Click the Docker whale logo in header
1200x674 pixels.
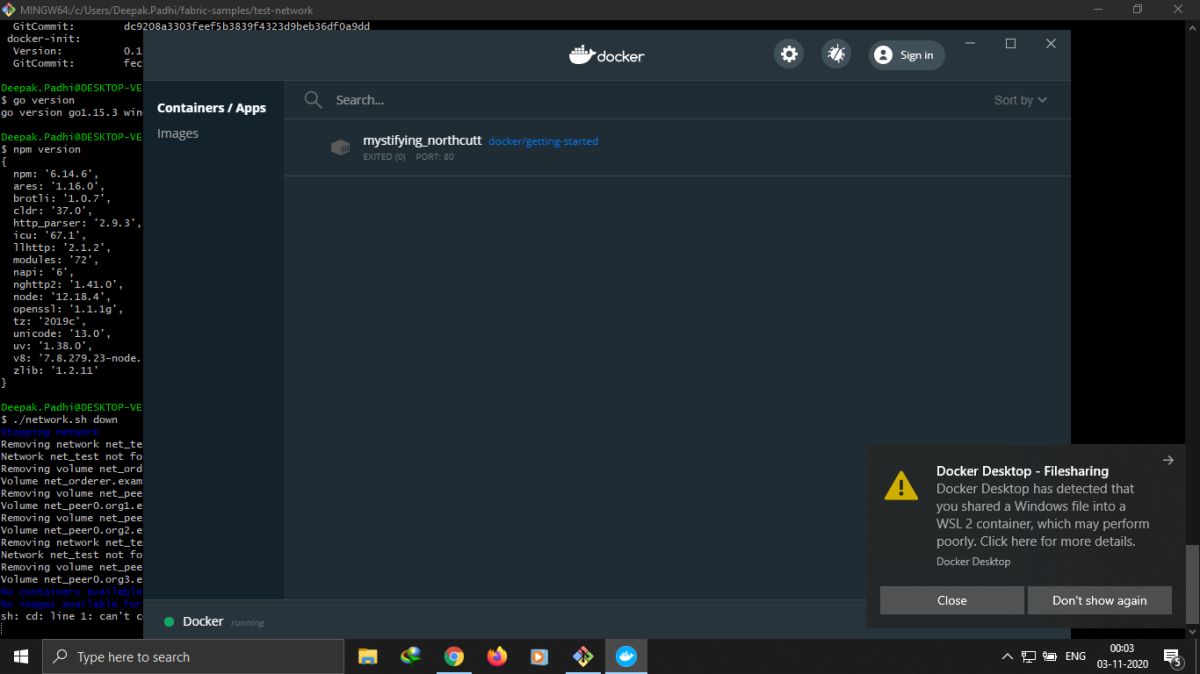tap(607, 55)
